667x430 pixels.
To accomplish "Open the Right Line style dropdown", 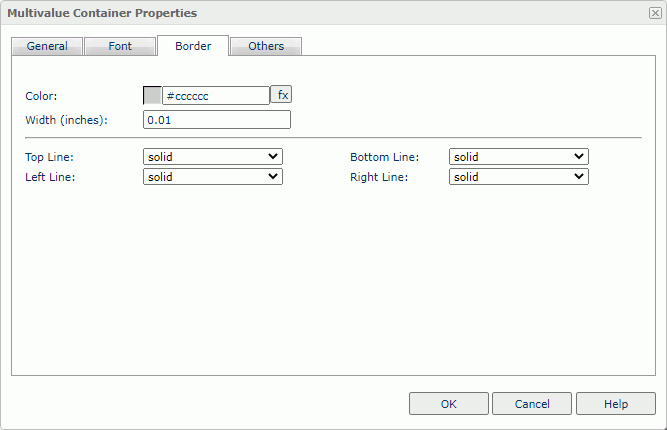I will pos(519,177).
